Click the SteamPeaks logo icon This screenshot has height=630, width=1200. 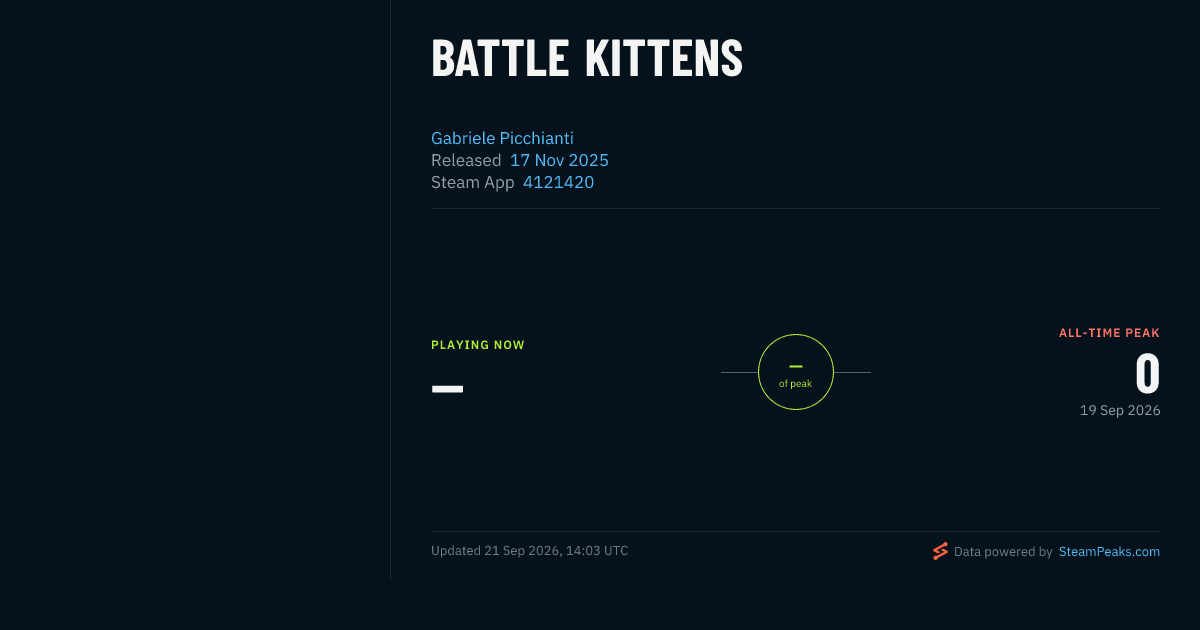940,551
